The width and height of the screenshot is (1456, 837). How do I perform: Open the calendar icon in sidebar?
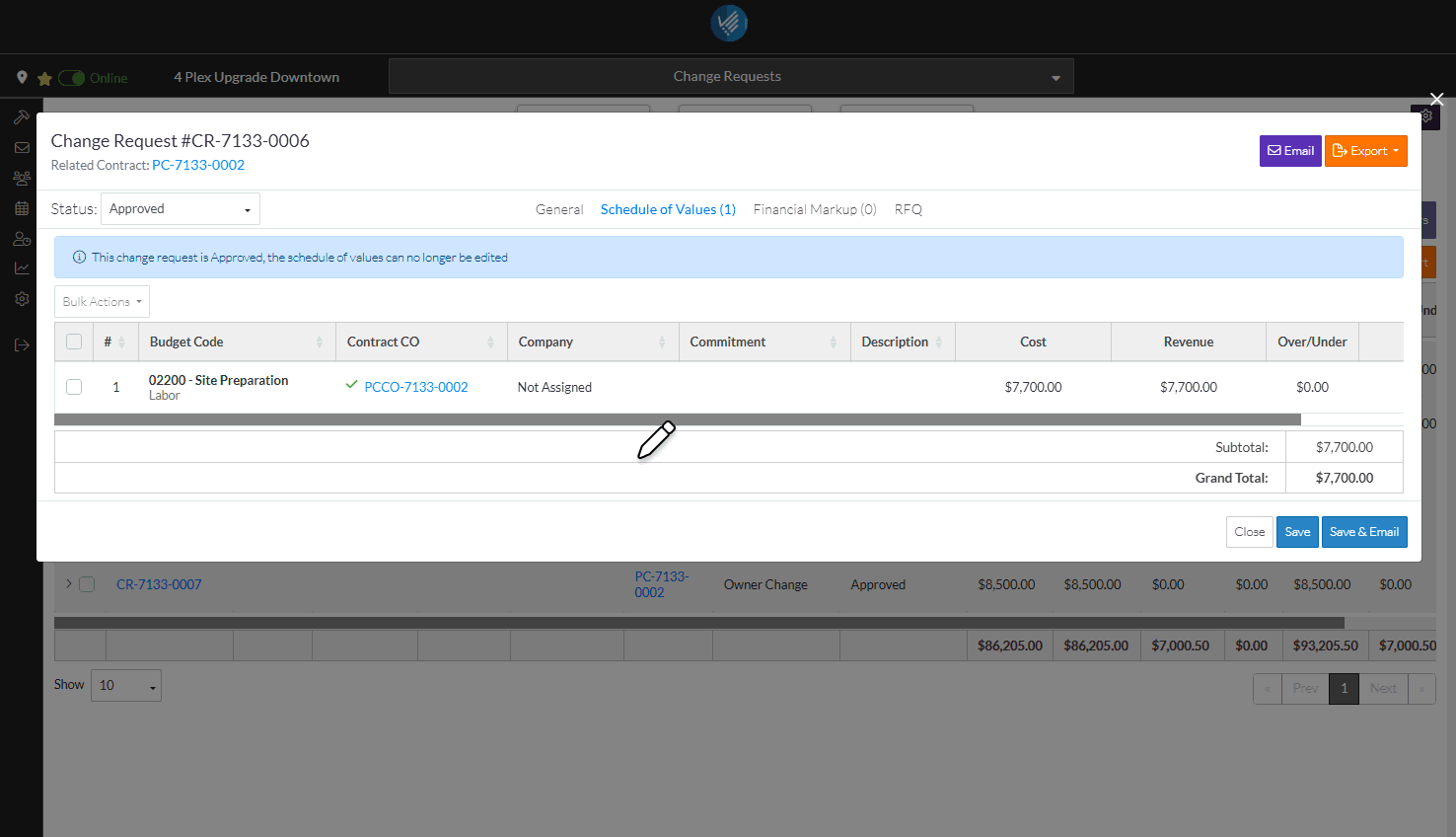click(22, 208)
